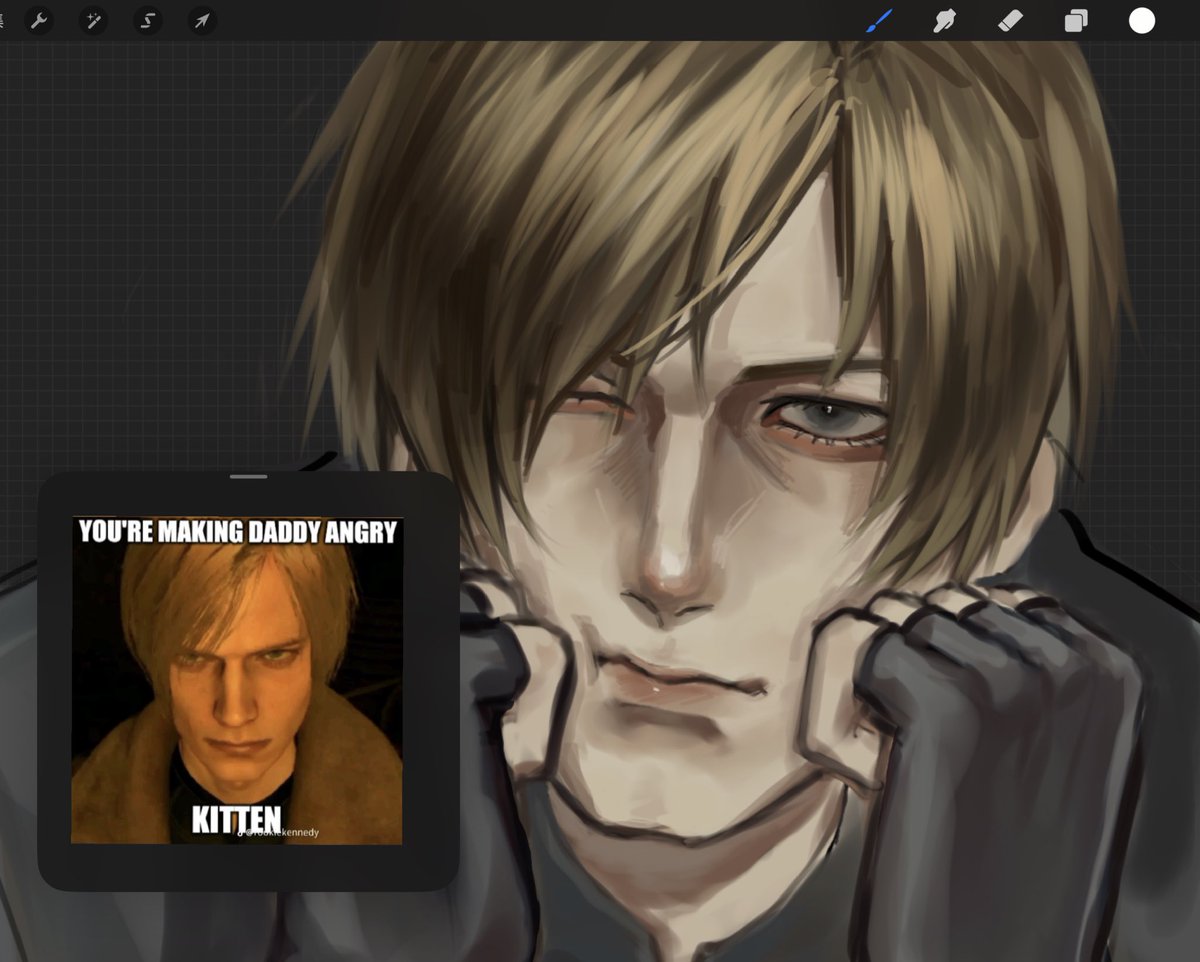Open the Actions menu via the wrench icon
The width and height of the screenshot is (1200, 962).
pos(38,21)
